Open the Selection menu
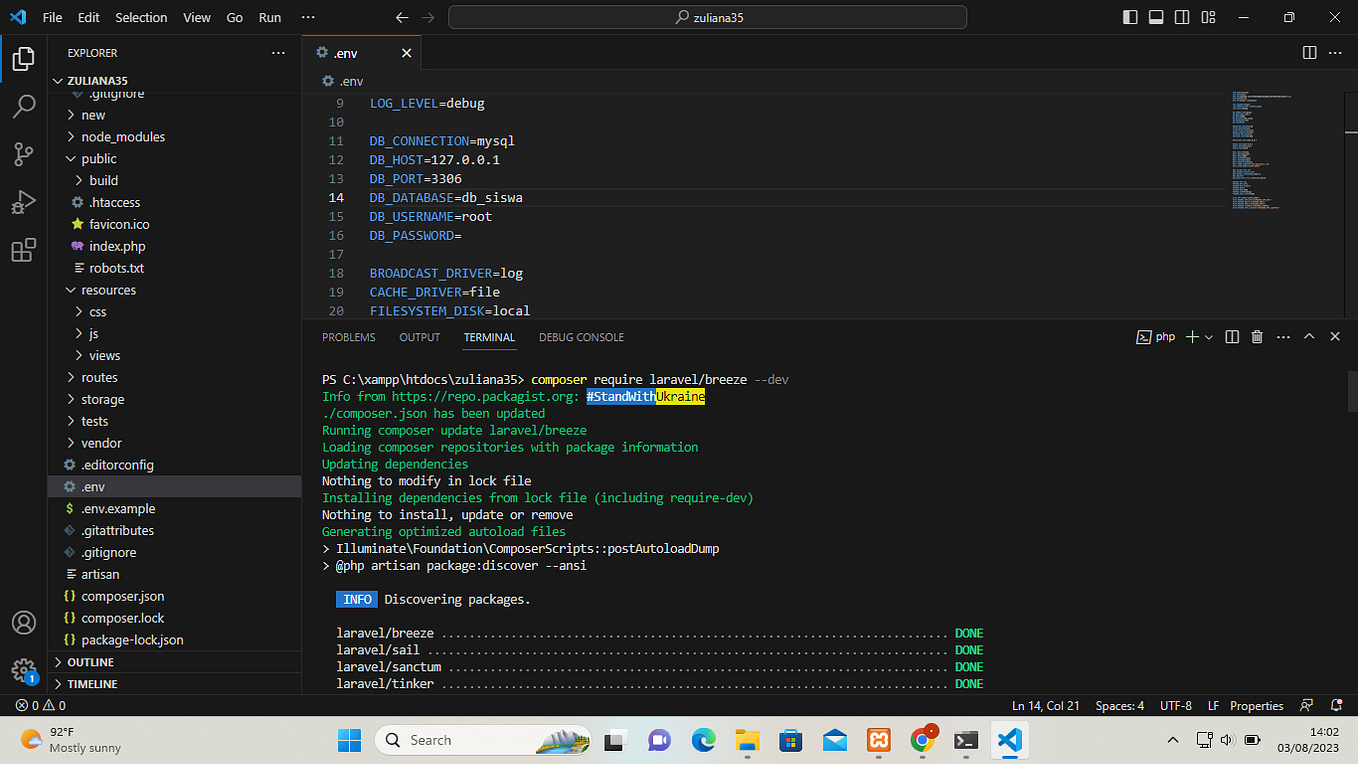The image size is (1358, 764). (x=141, y=17)
